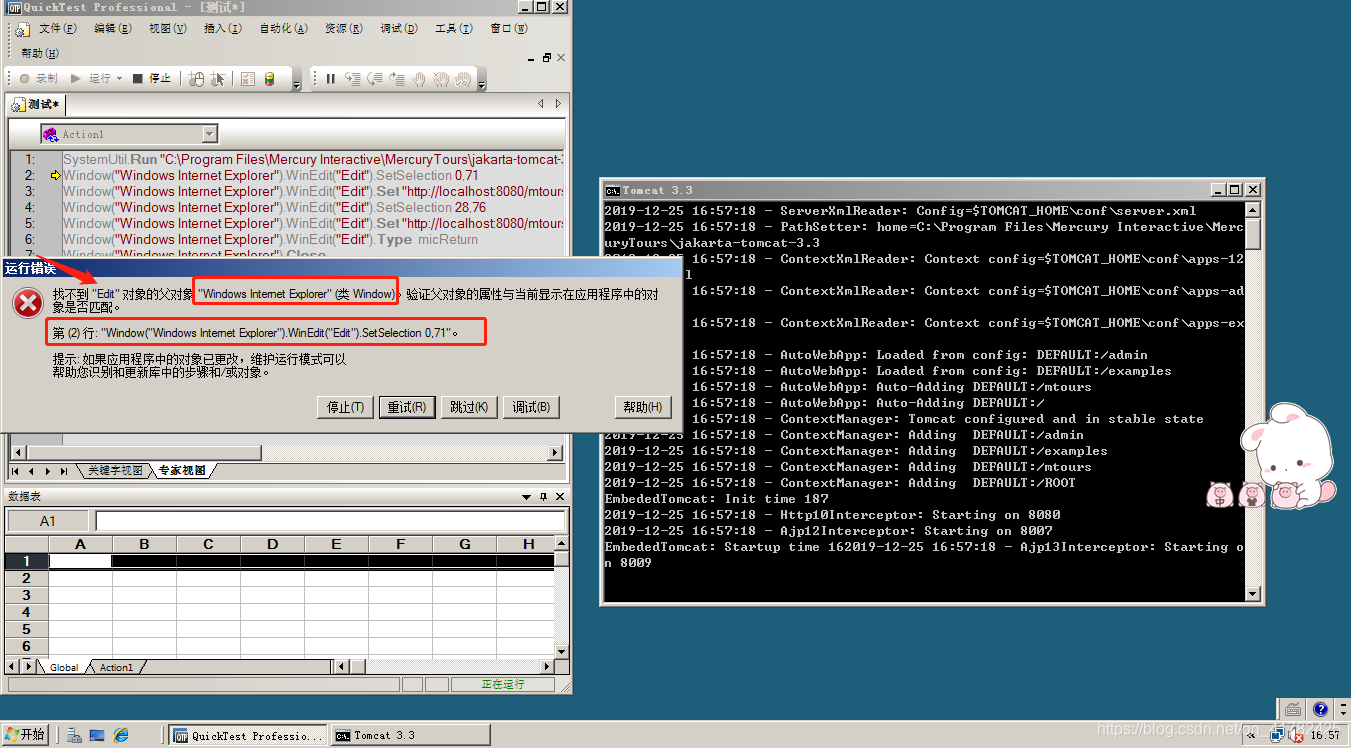Open the 帮助(H) menu
The height and width of the screenshot is (748, 1351).
[39, 53]
